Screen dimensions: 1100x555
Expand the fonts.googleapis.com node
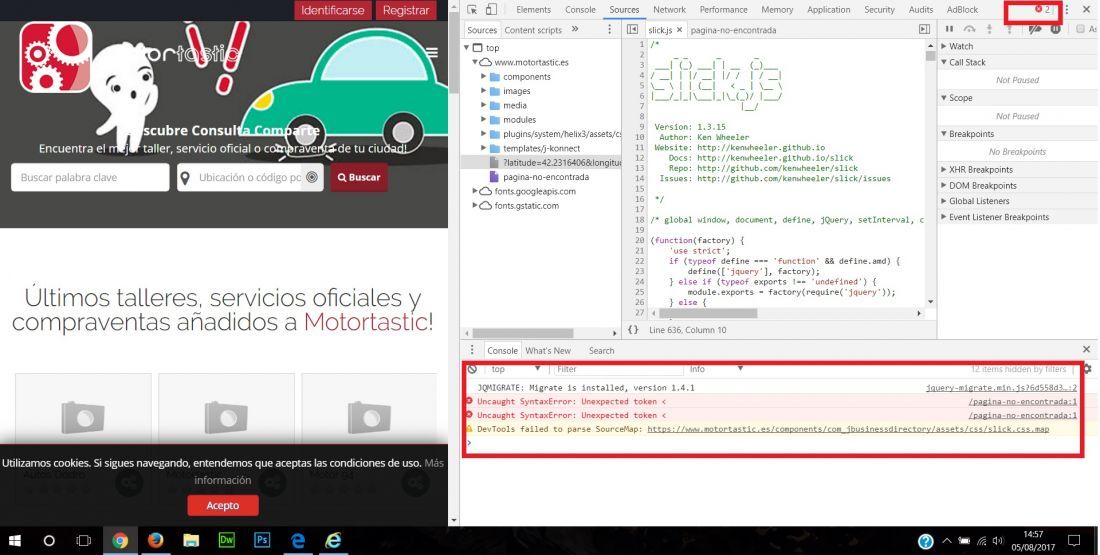point(475,191)
